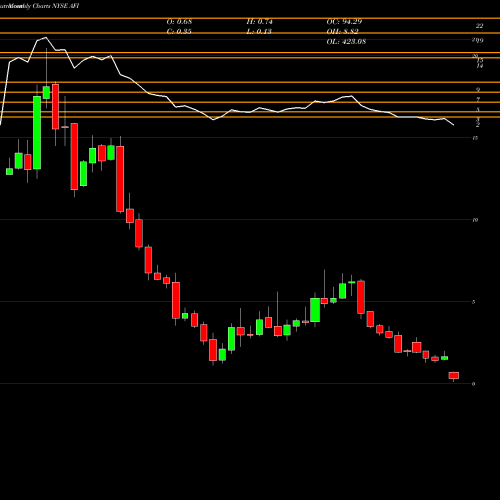The width and height of the screenshot is (500, 500).
Task: Click the tallest green candlestick body
Action: pyautogui.click(x=37, y=133)
